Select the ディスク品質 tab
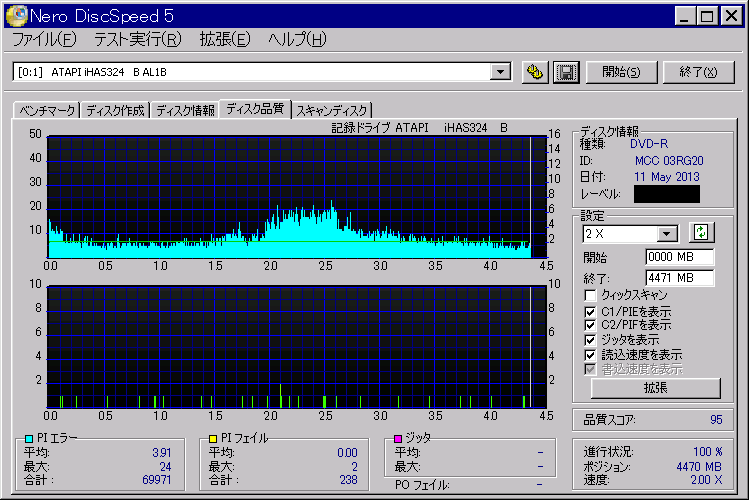This screenshot has height=500, width=749. [x=255, y=109]
